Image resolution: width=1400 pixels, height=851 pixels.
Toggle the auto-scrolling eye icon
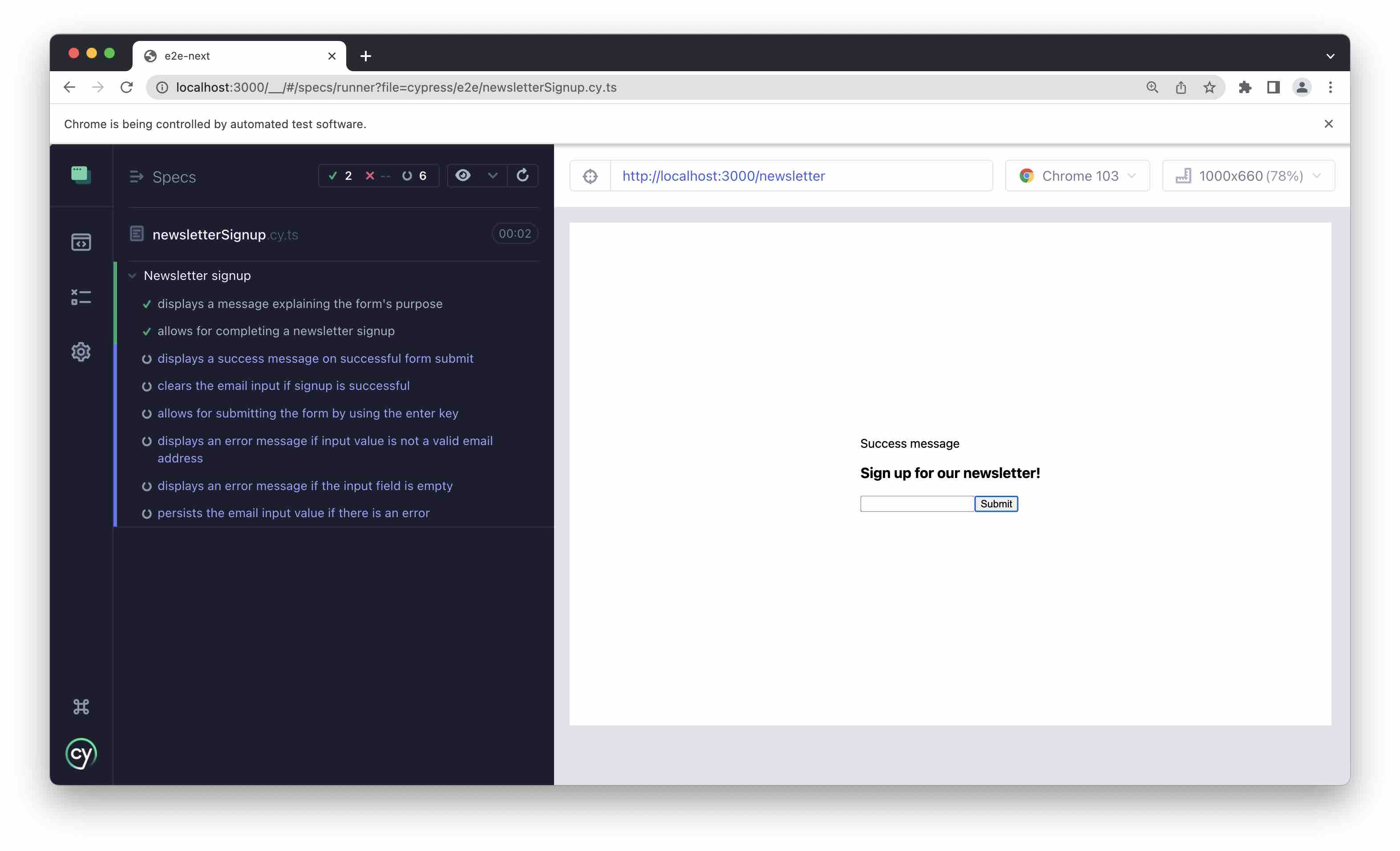(x=462, y=175)
